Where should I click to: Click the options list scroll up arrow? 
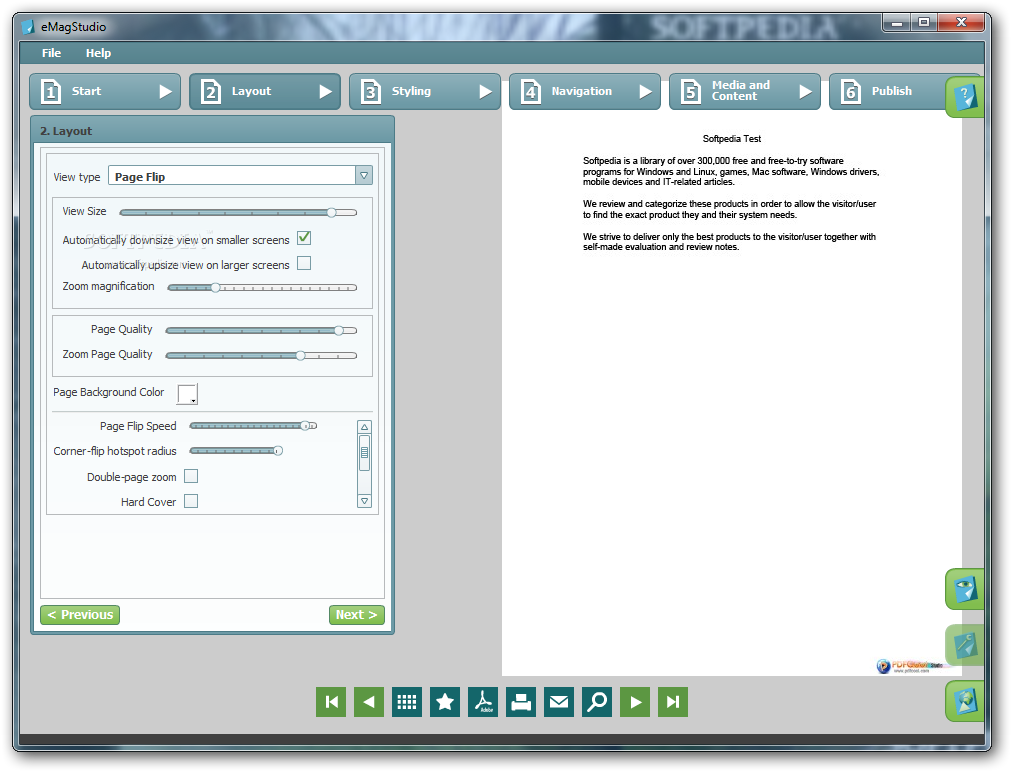coord(365,427)
